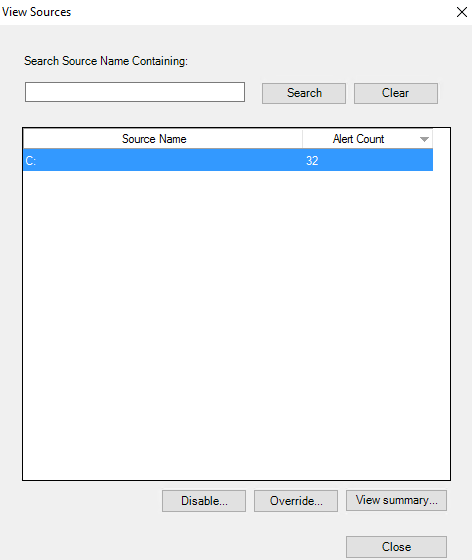The height and width of the screenshot is (560, 472).
Task: Click the highlighted row's empty middle area
Action: pyautogui.click(x=168, y=160)
